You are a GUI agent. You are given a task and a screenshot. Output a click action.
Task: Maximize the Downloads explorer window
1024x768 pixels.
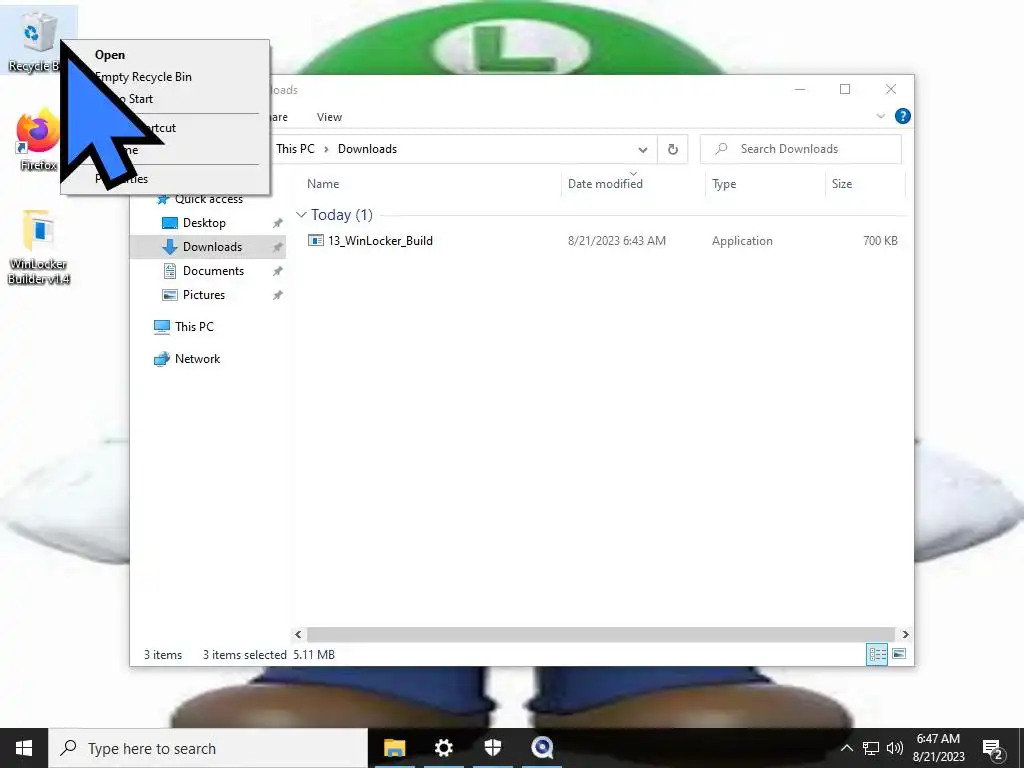click(x=845, y=89)
